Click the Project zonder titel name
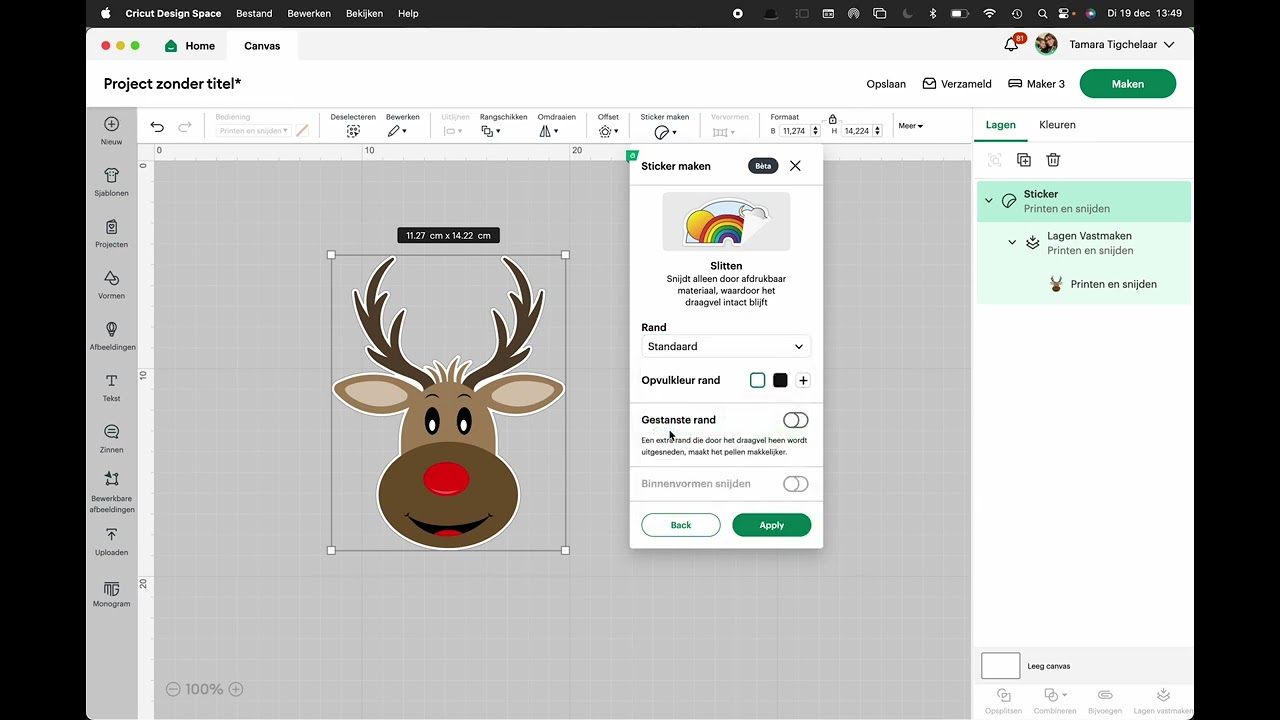The image size is (1280, 720). pos(172,84)
